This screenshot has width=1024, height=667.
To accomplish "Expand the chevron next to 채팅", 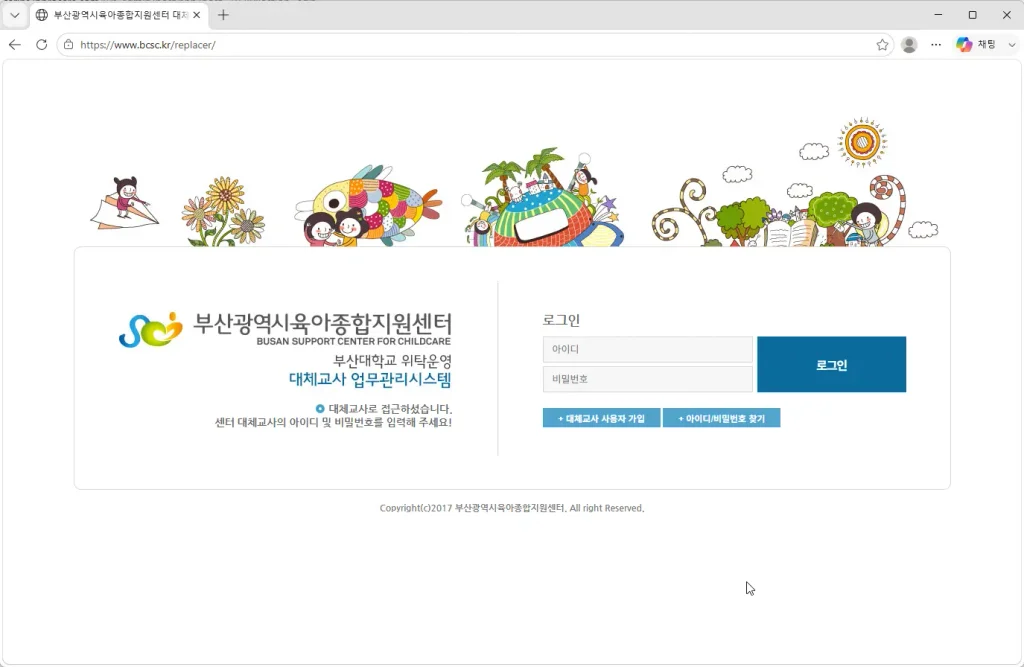I will pyautogui.click(x=1012, y=44).
